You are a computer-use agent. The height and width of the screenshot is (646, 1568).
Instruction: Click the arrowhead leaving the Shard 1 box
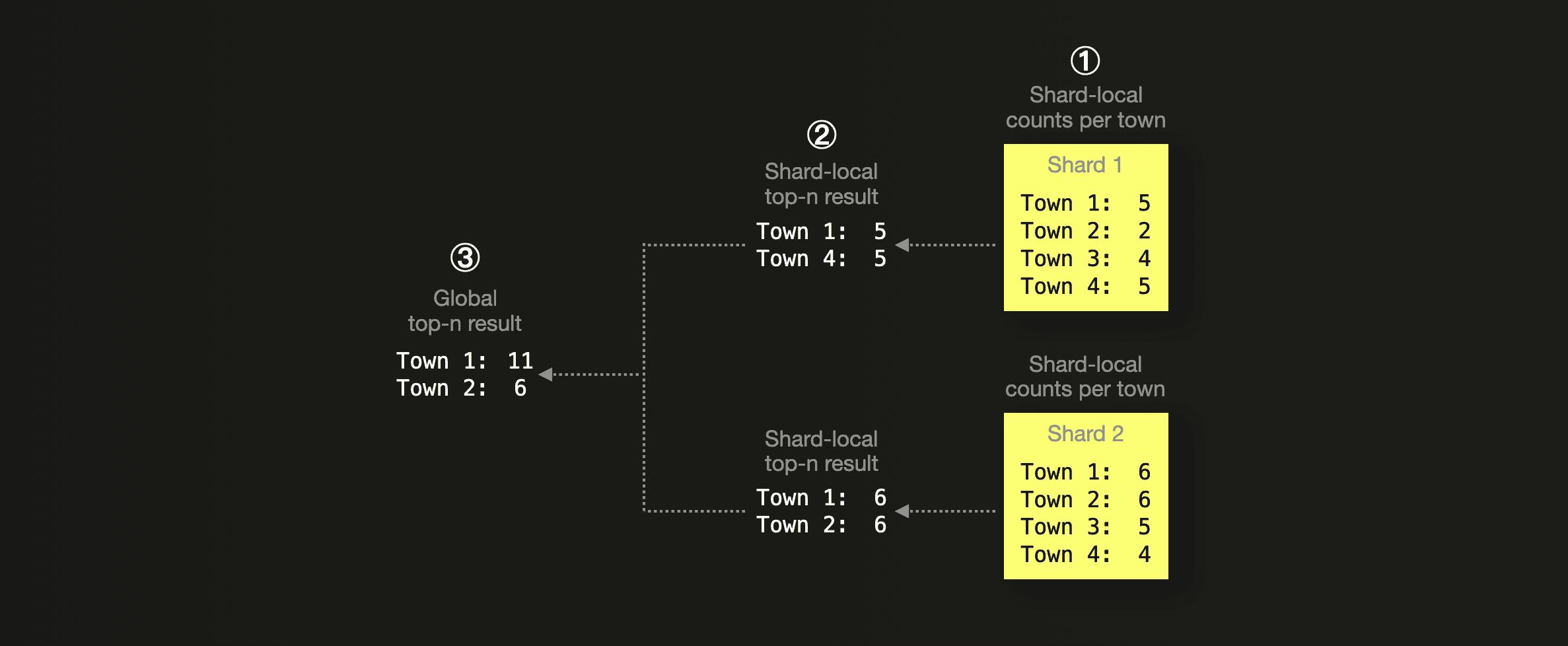pos(902,244)
